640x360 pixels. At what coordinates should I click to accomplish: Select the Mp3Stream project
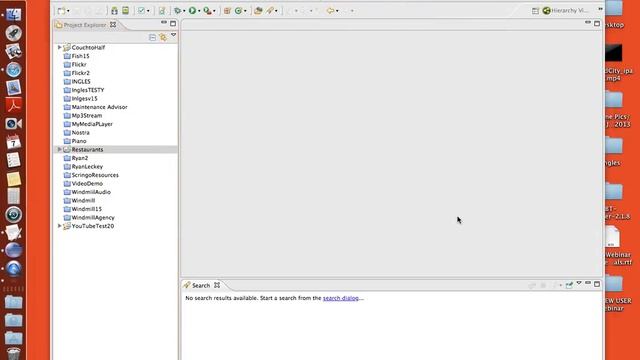(83, 116)
